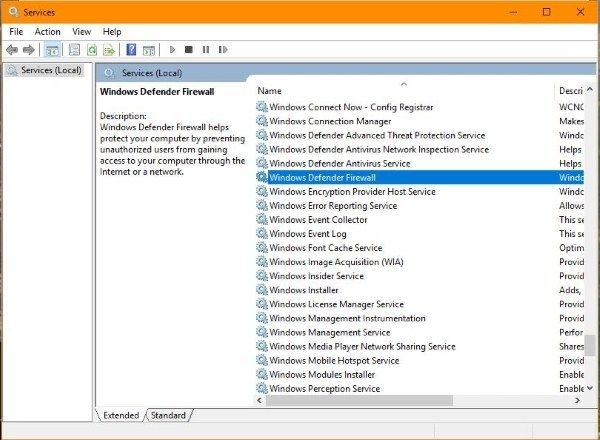Click the Export List toolbar icon
The image size is (600, 440).
[x=110, y=49]
